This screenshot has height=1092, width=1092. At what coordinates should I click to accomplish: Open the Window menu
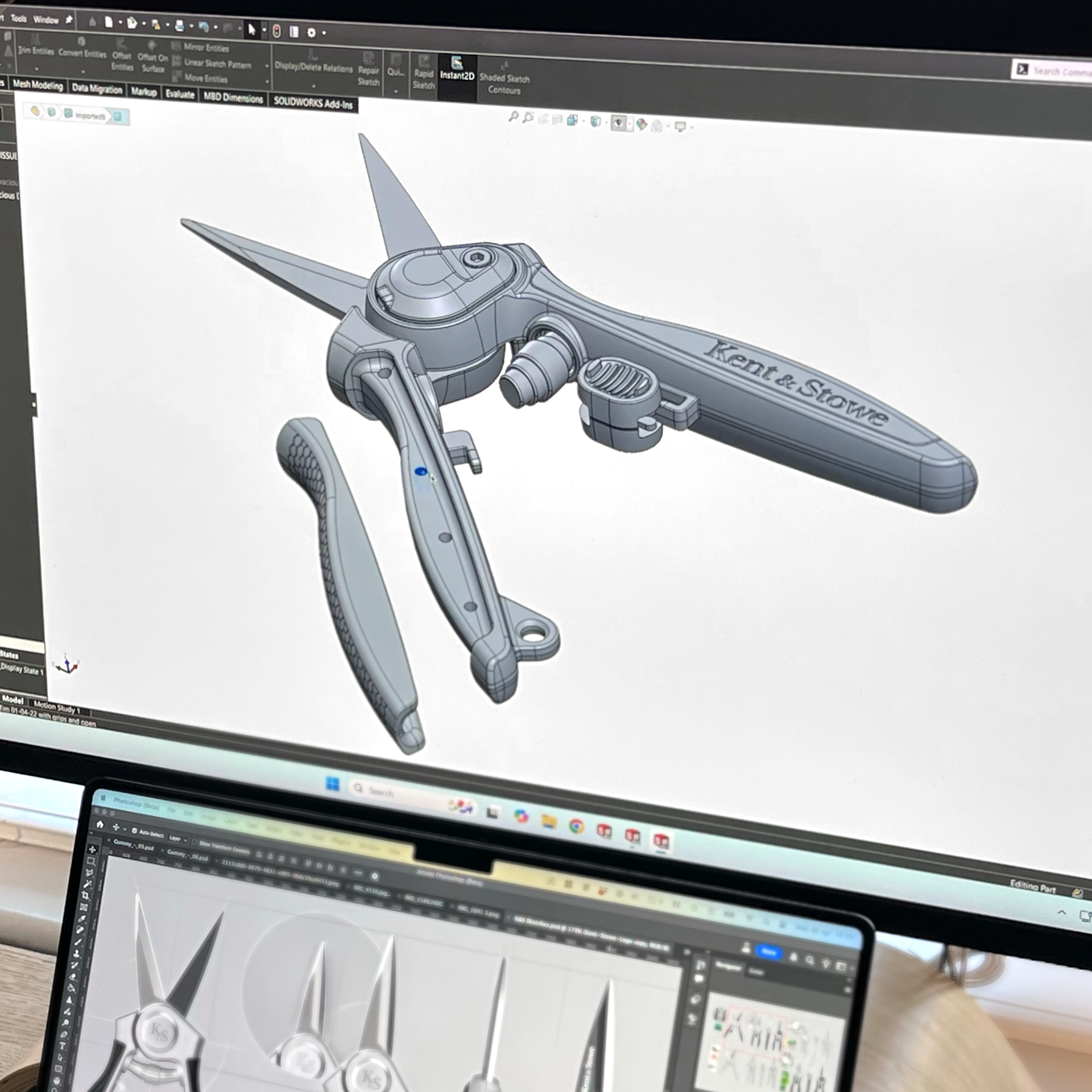pyautogui.click(x=46, y=20)
